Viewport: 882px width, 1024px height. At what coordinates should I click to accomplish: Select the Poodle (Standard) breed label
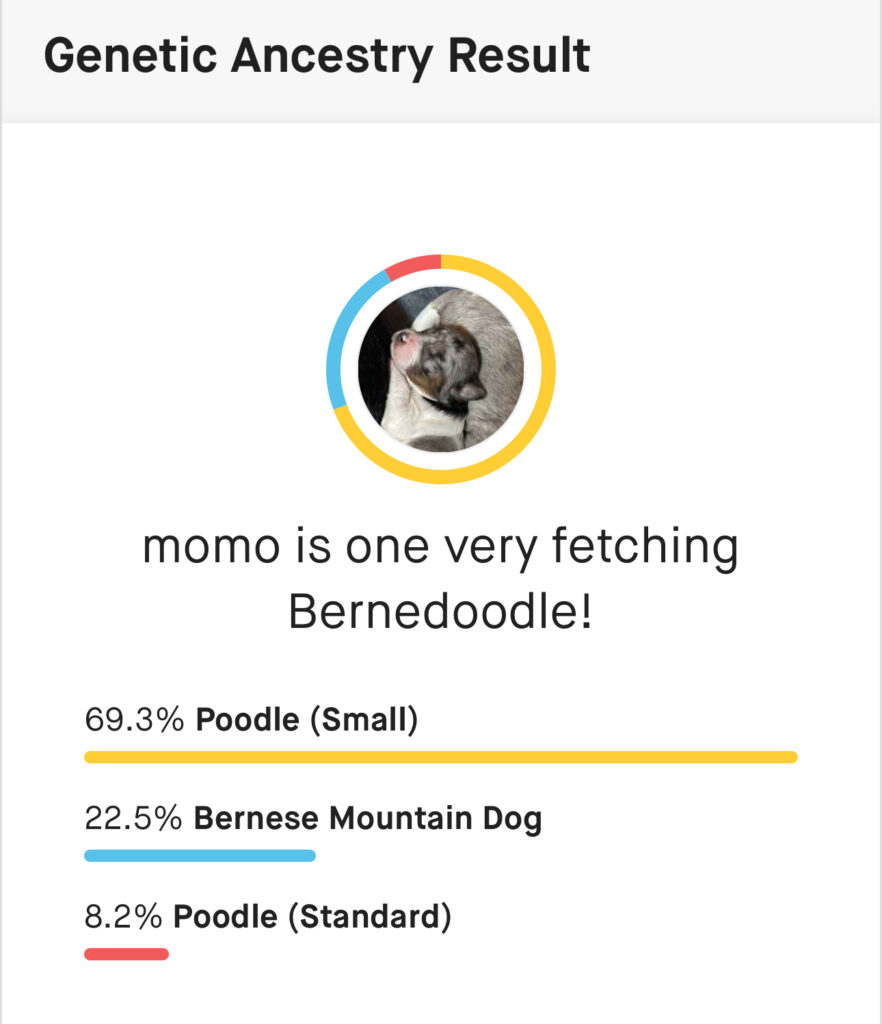coord(312,916)
